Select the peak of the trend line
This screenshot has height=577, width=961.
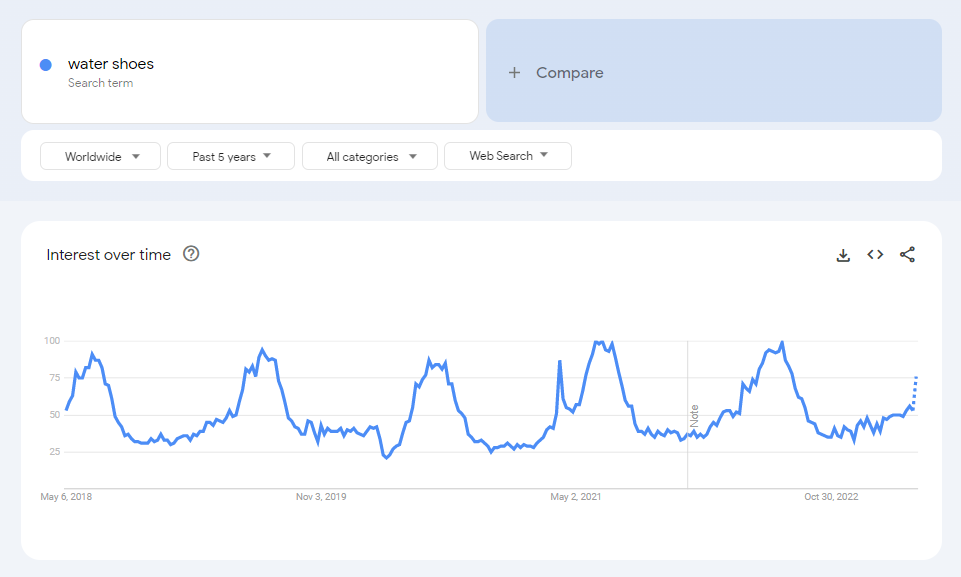[600, 340]
